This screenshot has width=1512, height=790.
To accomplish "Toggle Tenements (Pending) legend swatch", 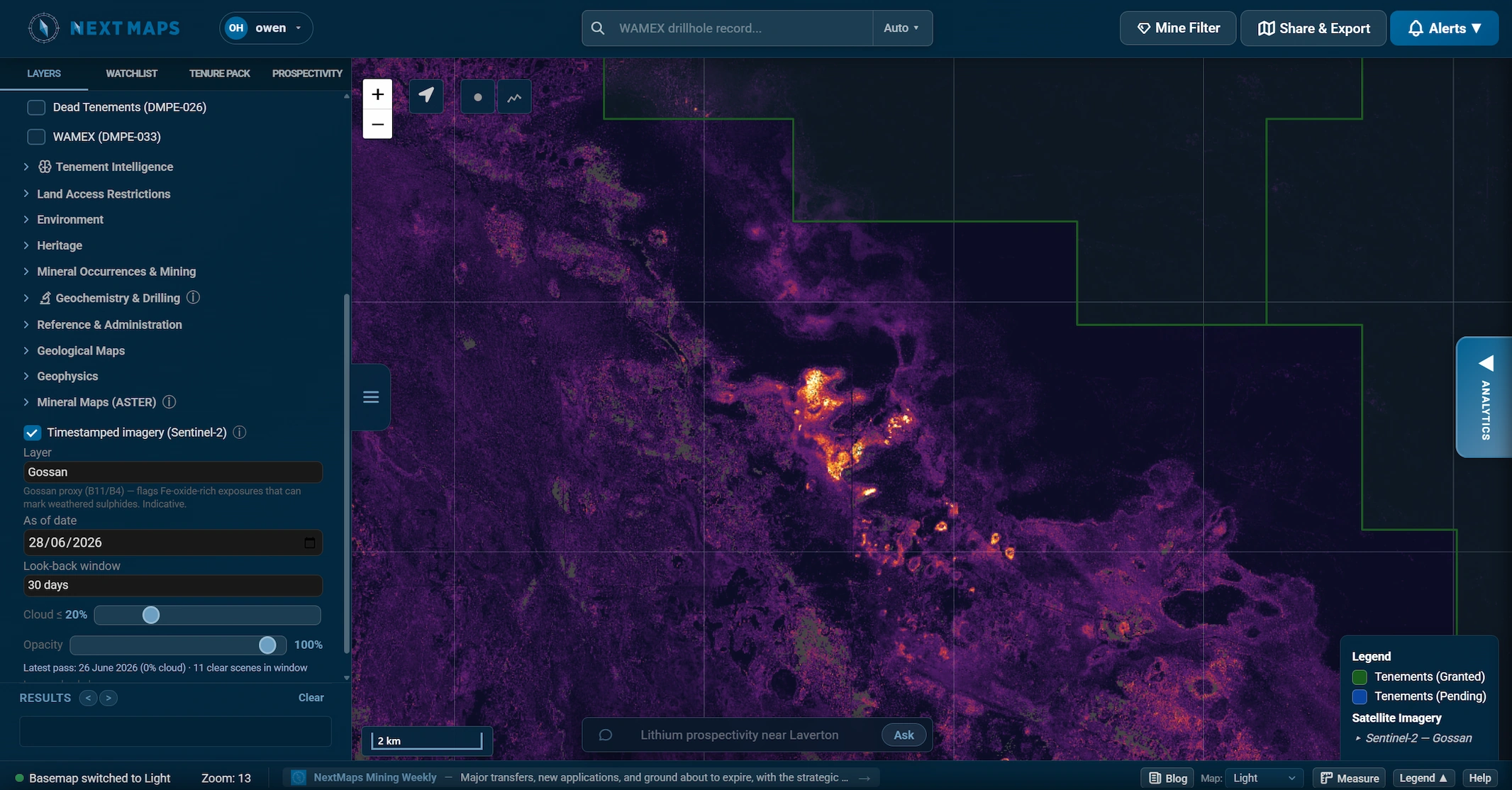I will tap(1360, 696).
